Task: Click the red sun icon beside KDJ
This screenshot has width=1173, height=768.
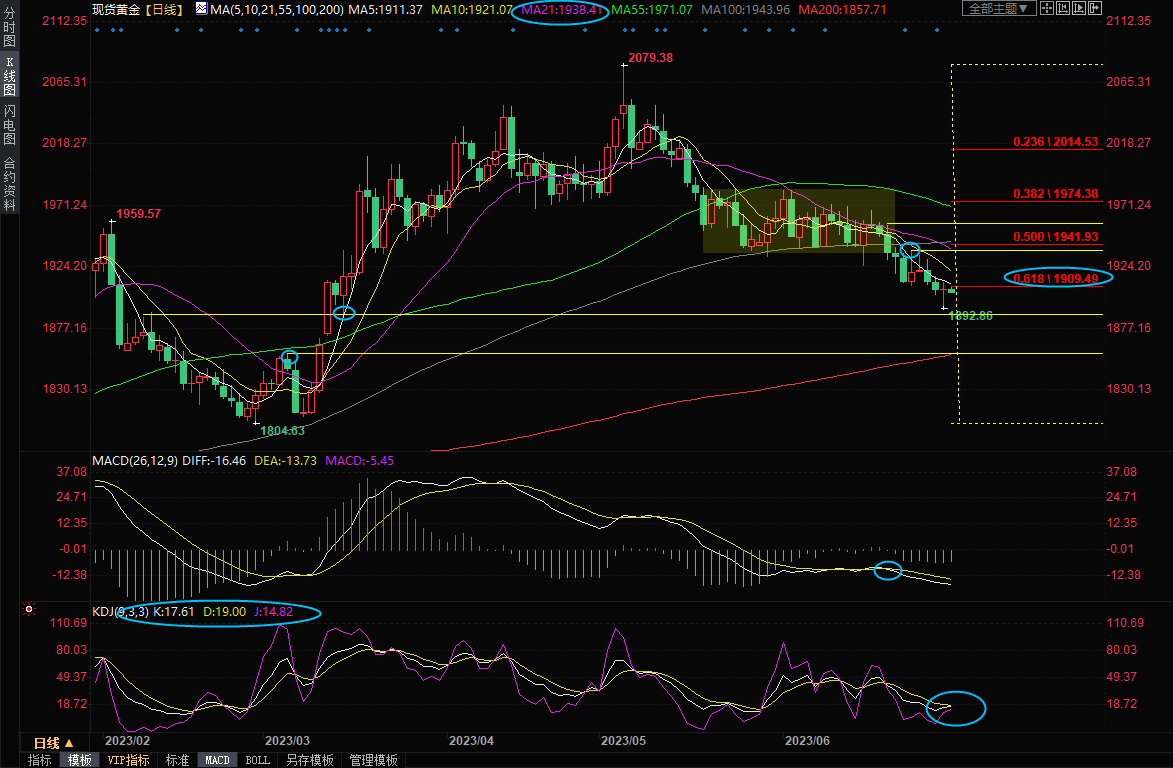Action: point(29,609)
